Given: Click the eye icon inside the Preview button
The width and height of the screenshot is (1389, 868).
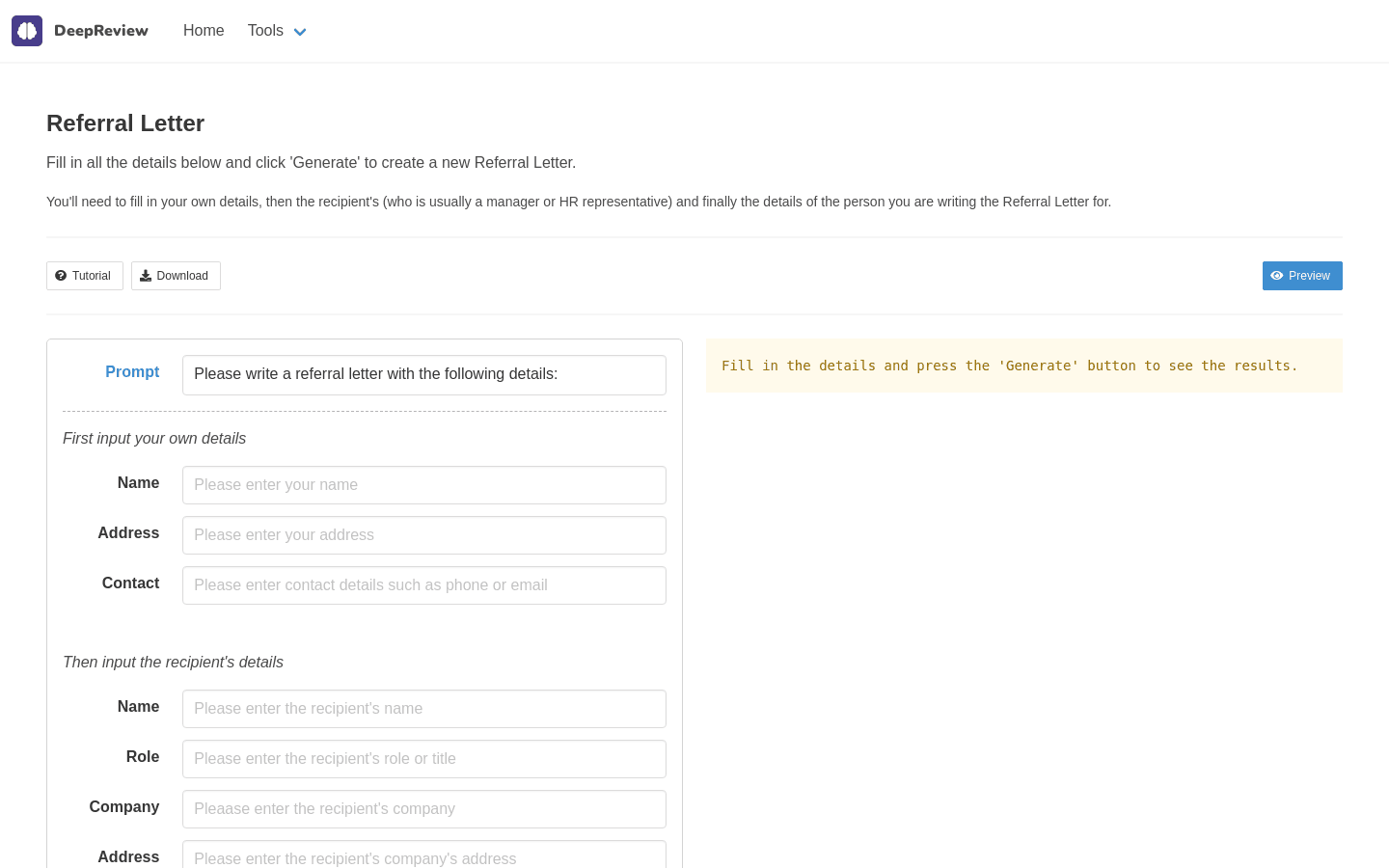Looking at the screenshot, I should point(1278,276).
